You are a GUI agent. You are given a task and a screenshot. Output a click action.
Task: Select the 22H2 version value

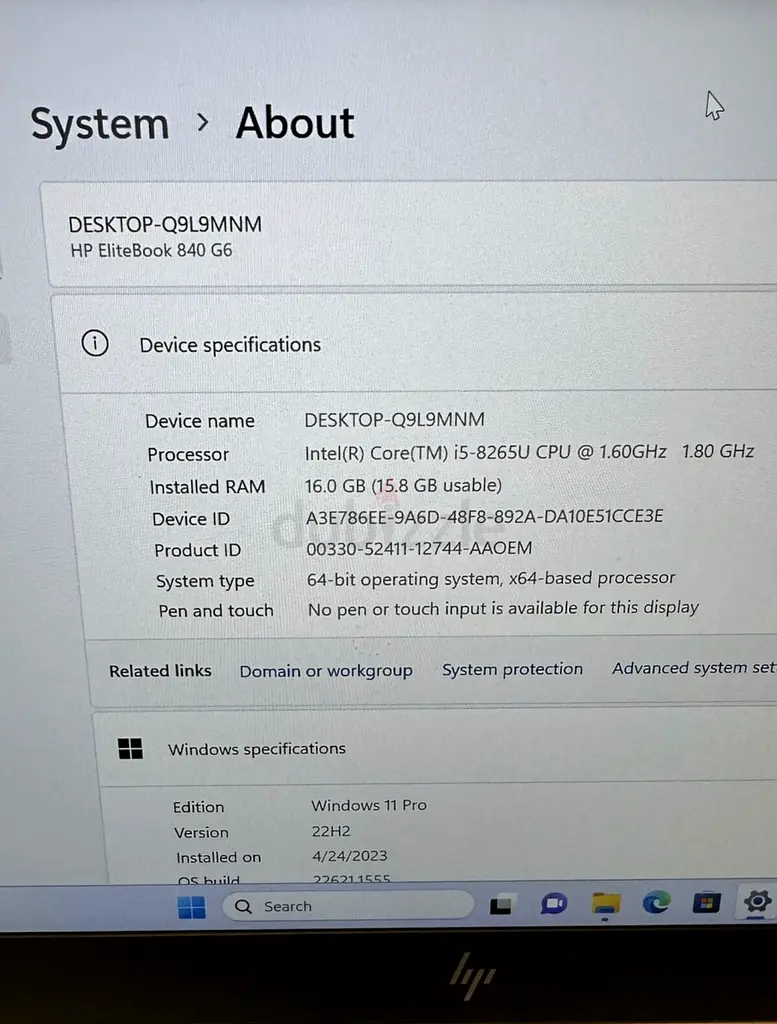[331, 831]
